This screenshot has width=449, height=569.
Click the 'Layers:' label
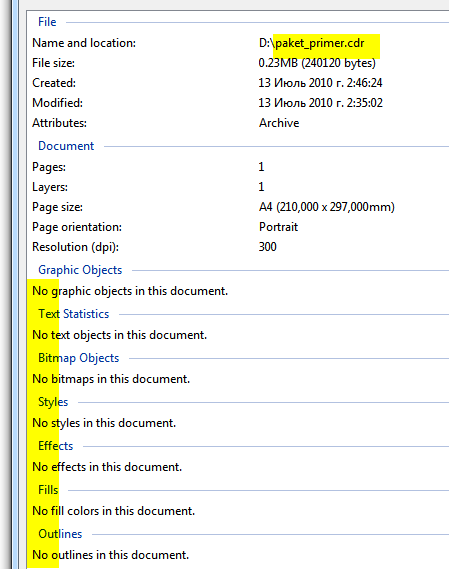tap(50, 187)
